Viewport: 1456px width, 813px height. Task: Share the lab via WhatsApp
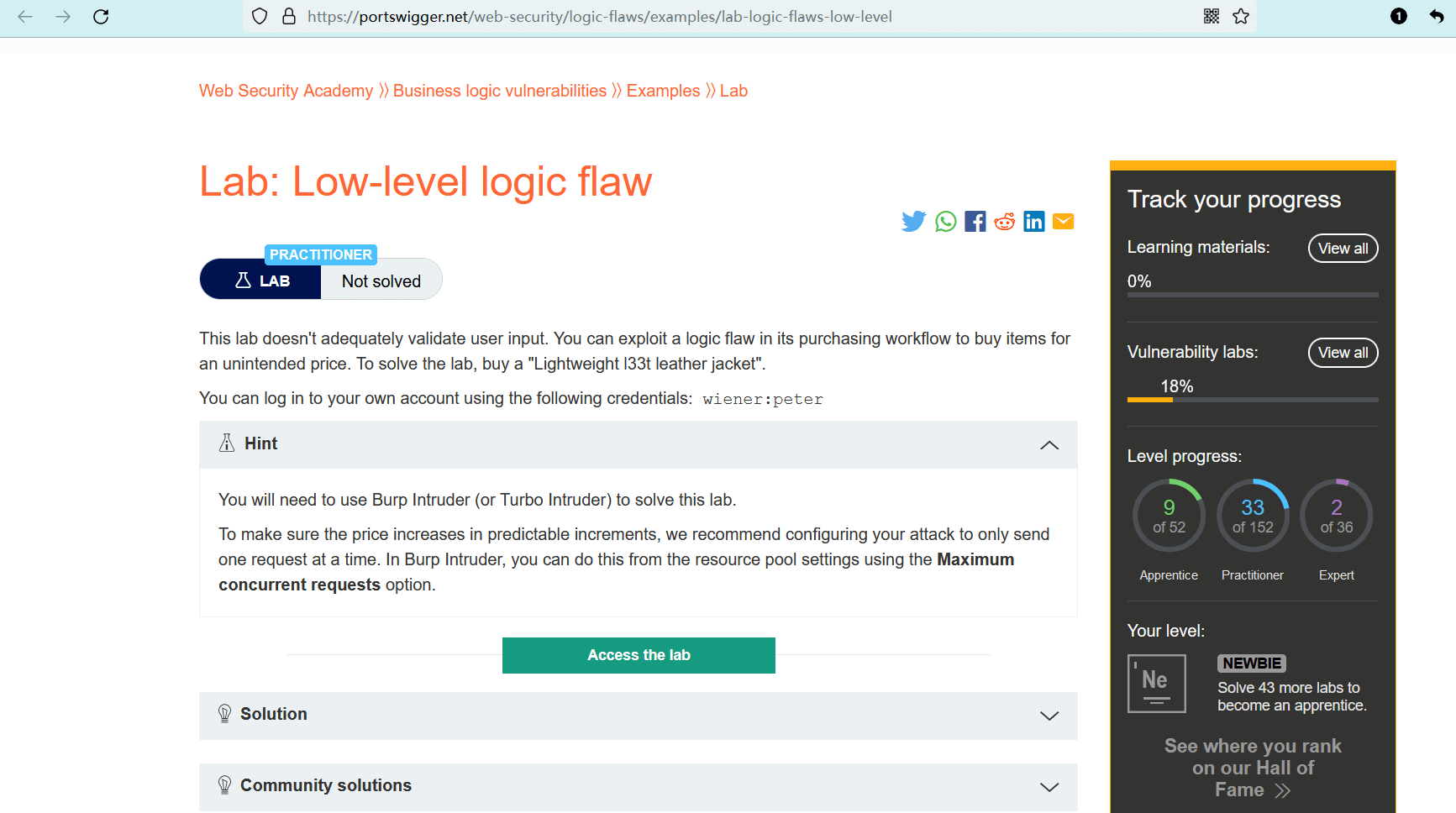click(946, 221)
